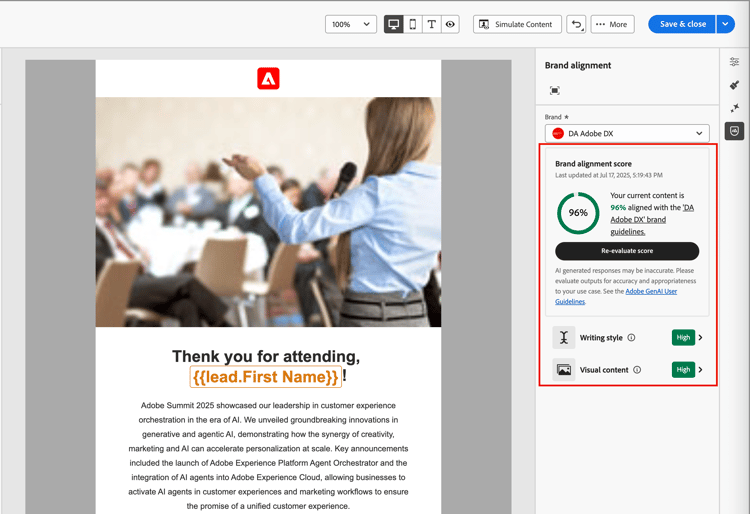Switch to mobile preview mode
Image resolution: width=750 pixels, height=514 pixels.
pyautogui.click(x=413, y=24)
